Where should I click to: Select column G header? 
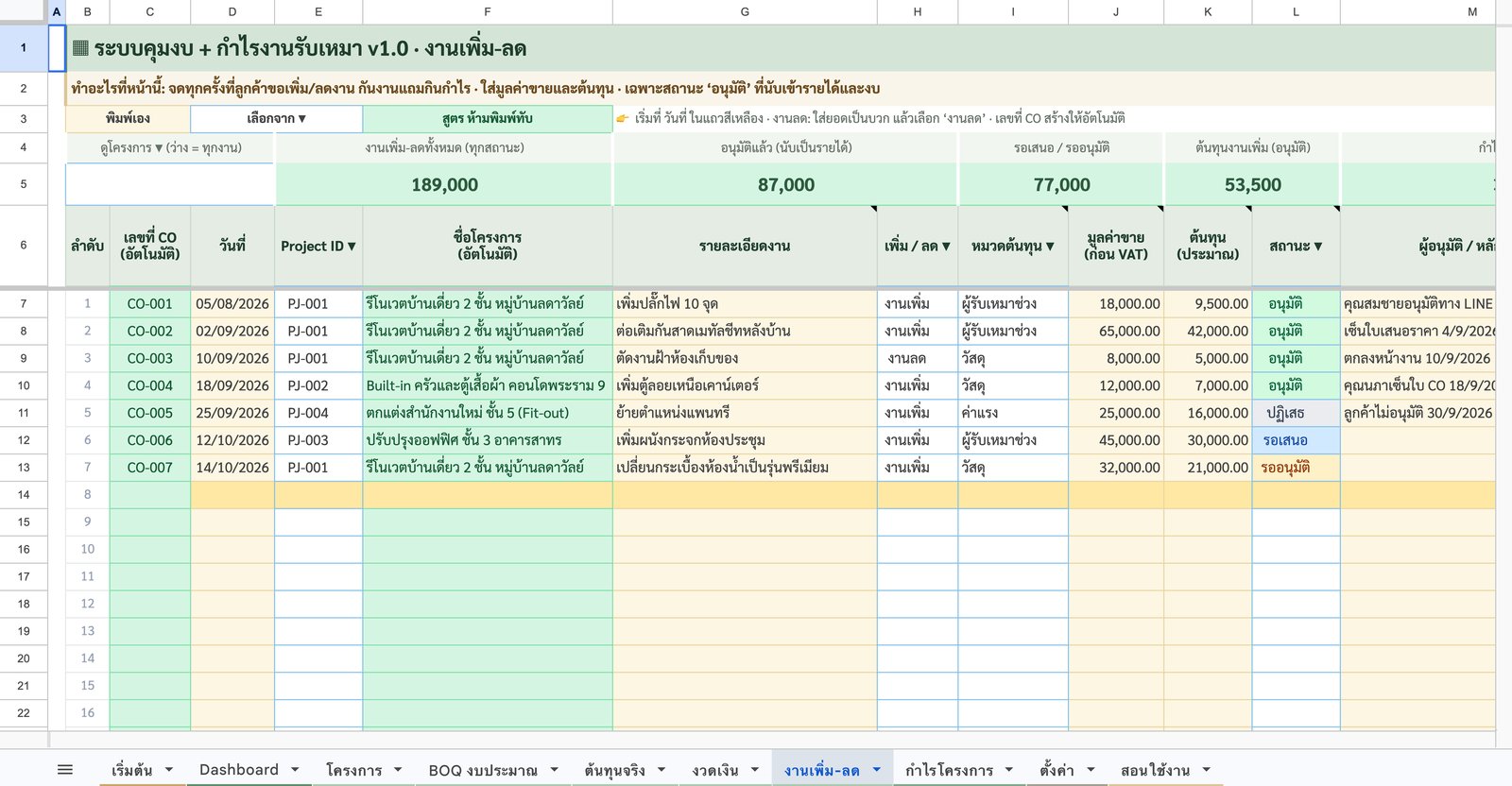coord(745,12)
